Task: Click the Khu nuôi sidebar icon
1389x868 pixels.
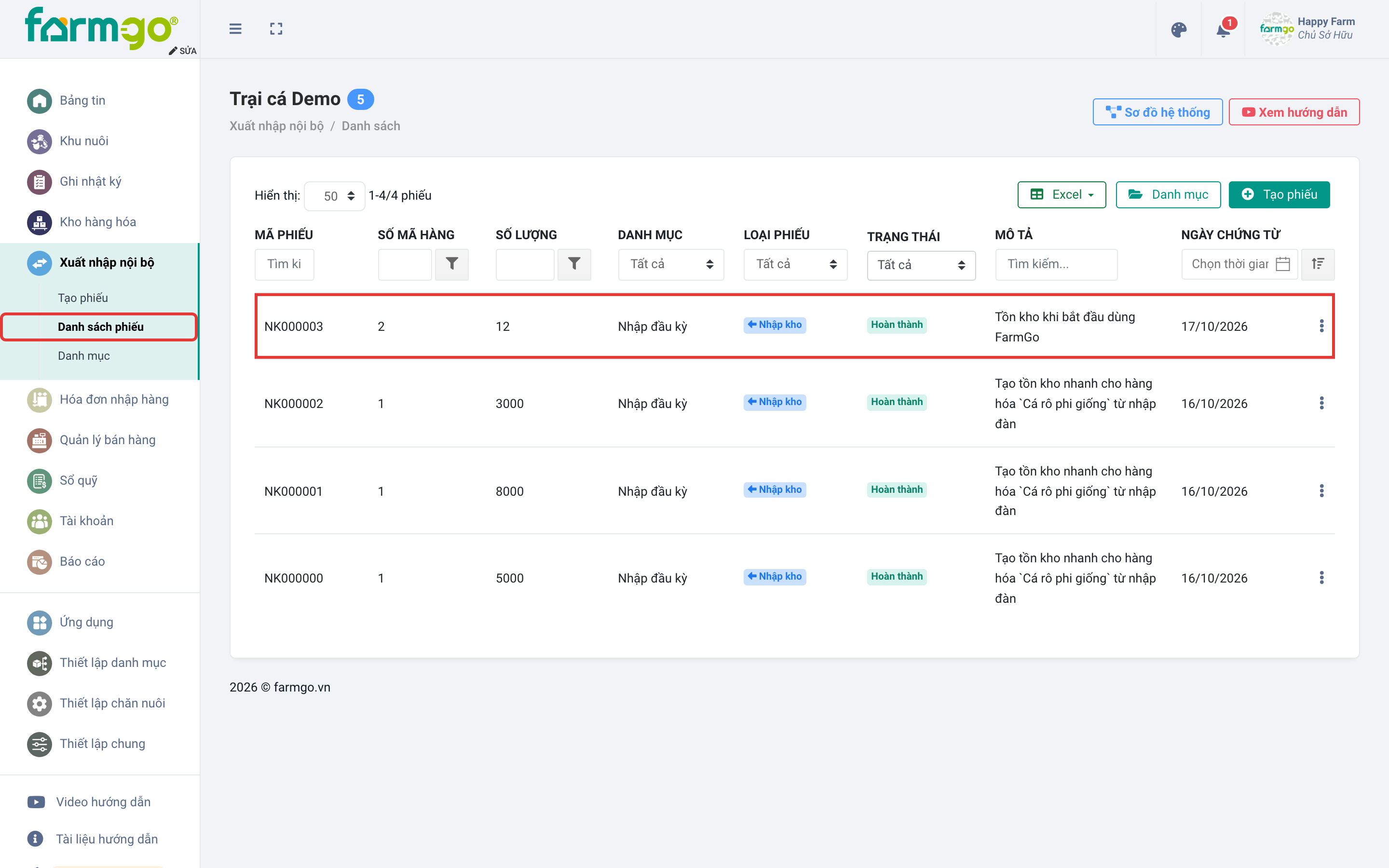Action: [39, 141]
